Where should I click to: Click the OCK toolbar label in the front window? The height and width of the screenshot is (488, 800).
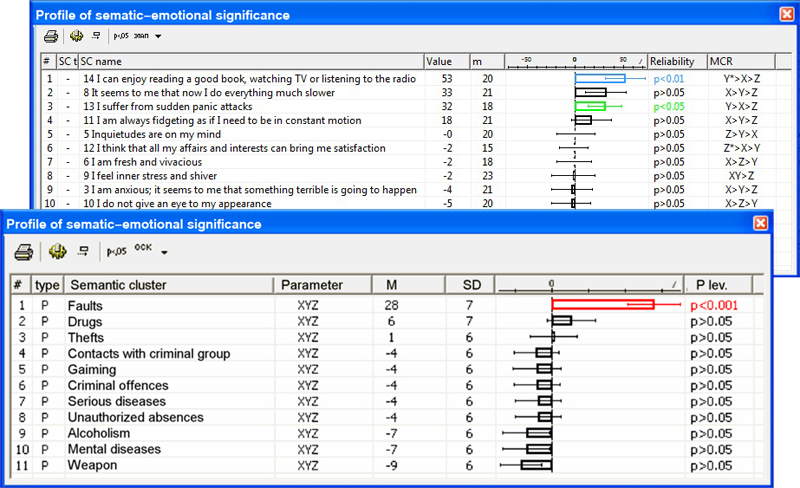click(143, 248)
